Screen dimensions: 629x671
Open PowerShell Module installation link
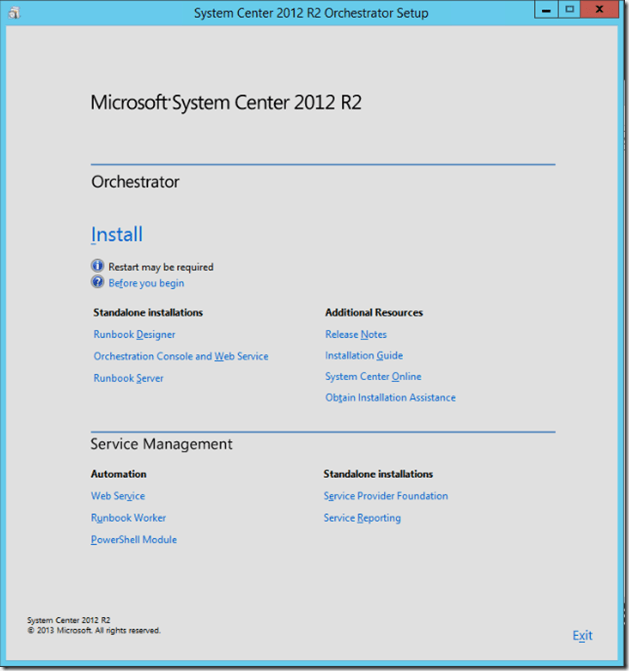pos(134,540)
